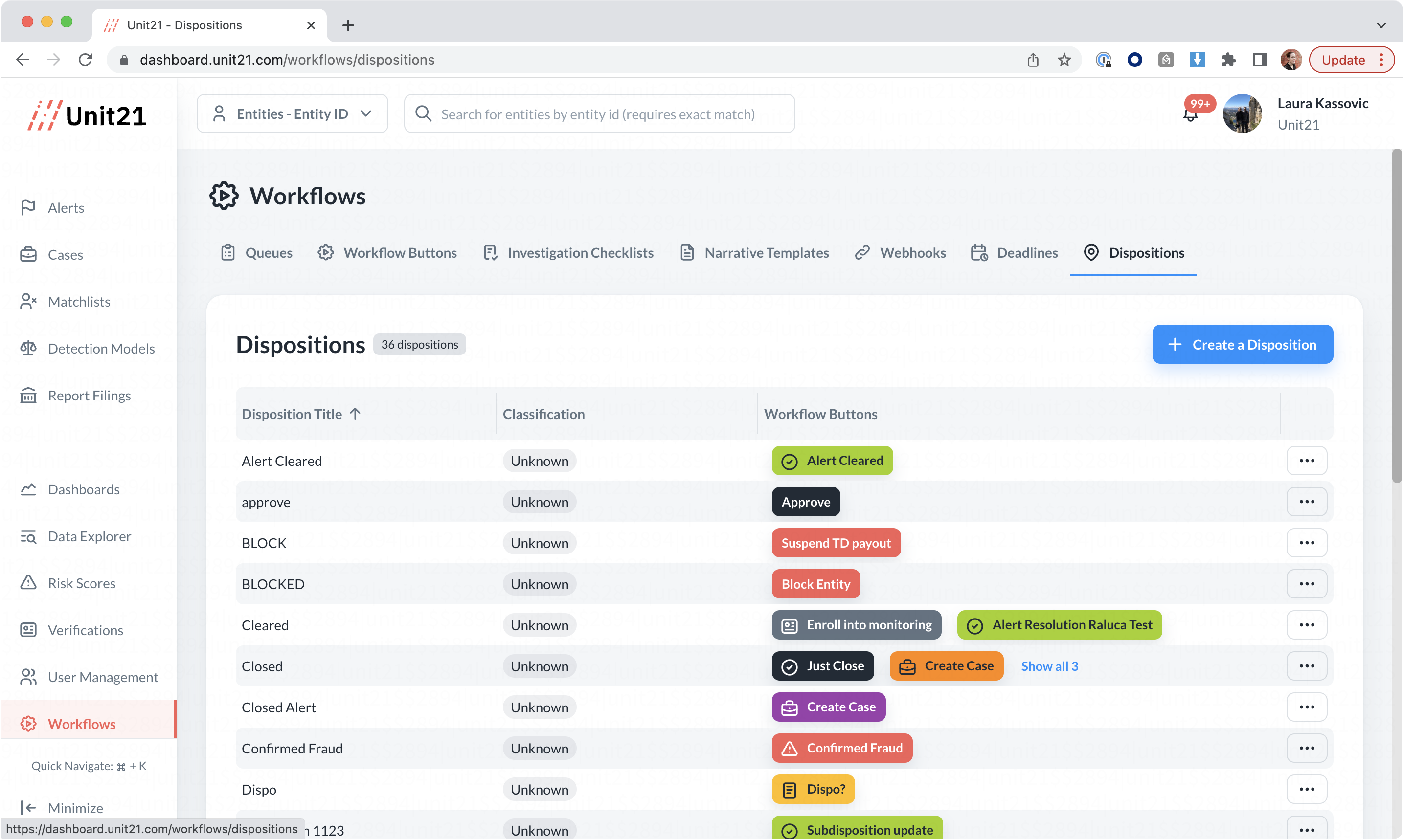The width and height of the screenshot is (1403, 840).
Task: Click the entity search input field
Action: pyautogui.click(x=599, y=114)
